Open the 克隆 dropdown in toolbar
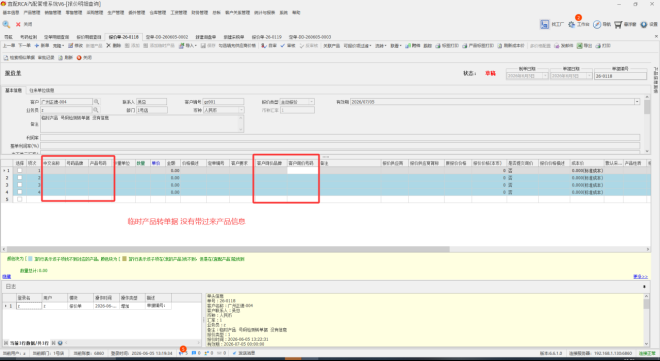 (58, 45)
